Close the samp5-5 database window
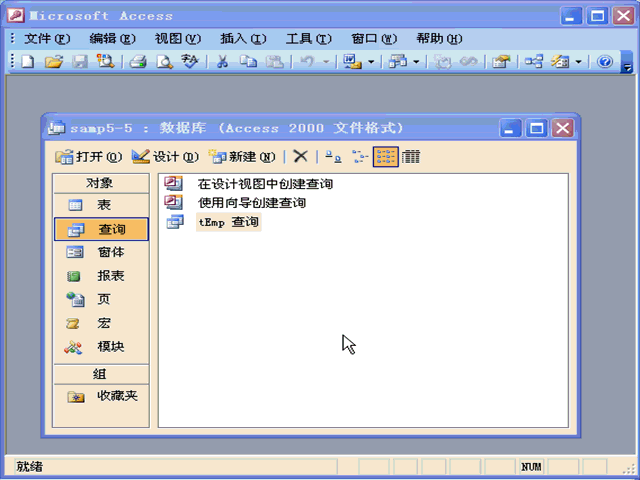 pos(562,129)
